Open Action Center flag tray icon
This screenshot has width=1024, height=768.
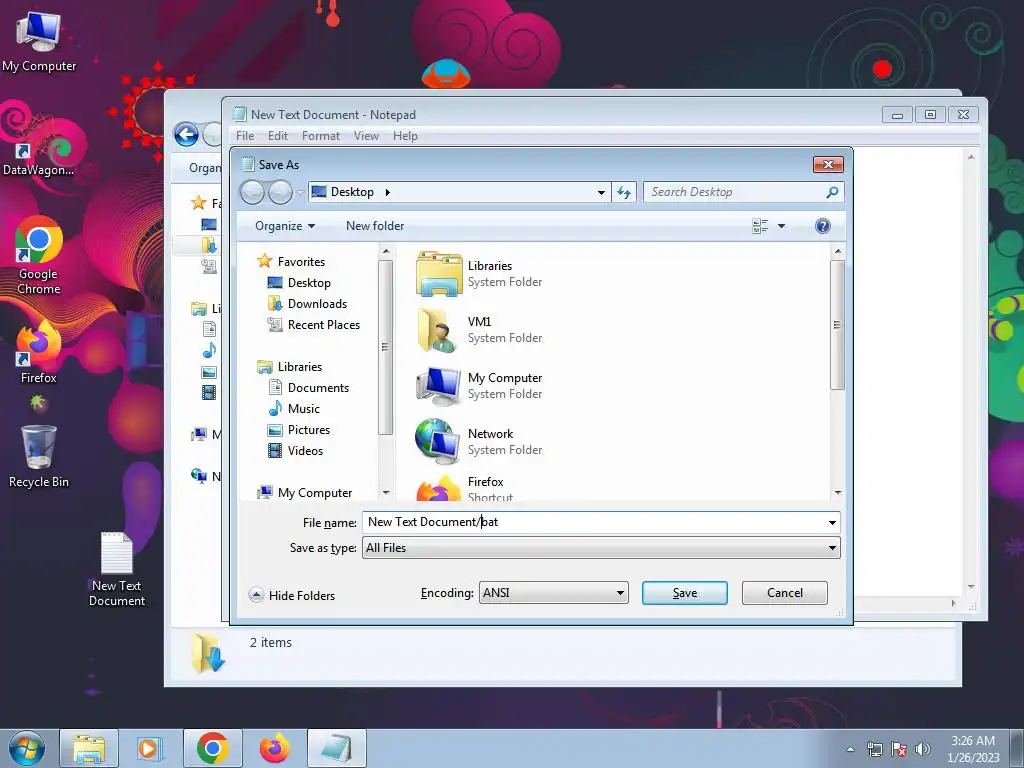[899, 749]
